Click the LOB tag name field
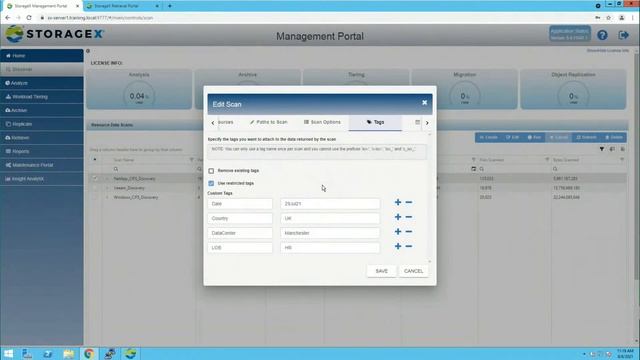Image resolution: width=640 pixels, height=360 pixels. tap(240, 248)
